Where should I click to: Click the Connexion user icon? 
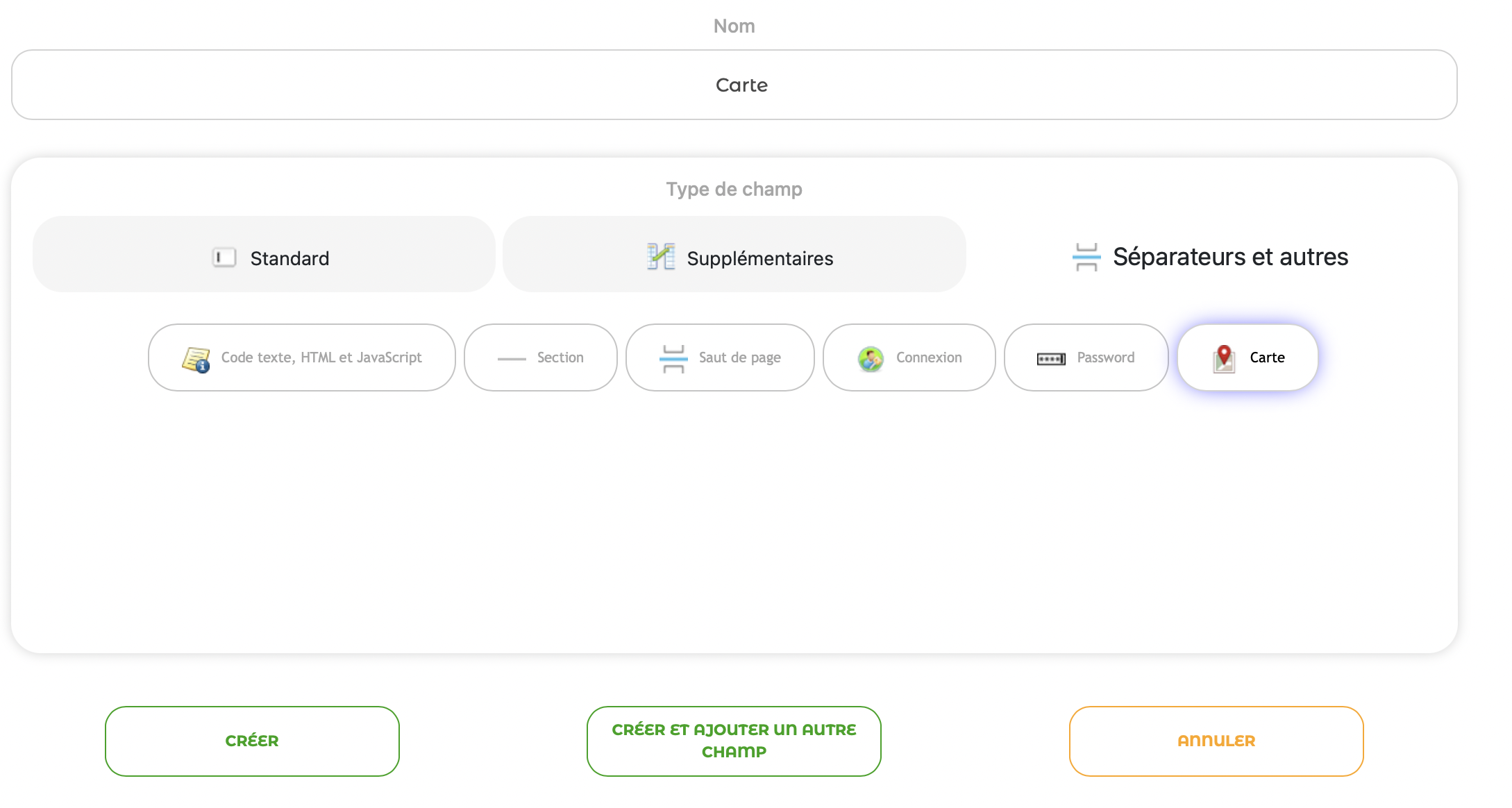(x=870, y=358)
